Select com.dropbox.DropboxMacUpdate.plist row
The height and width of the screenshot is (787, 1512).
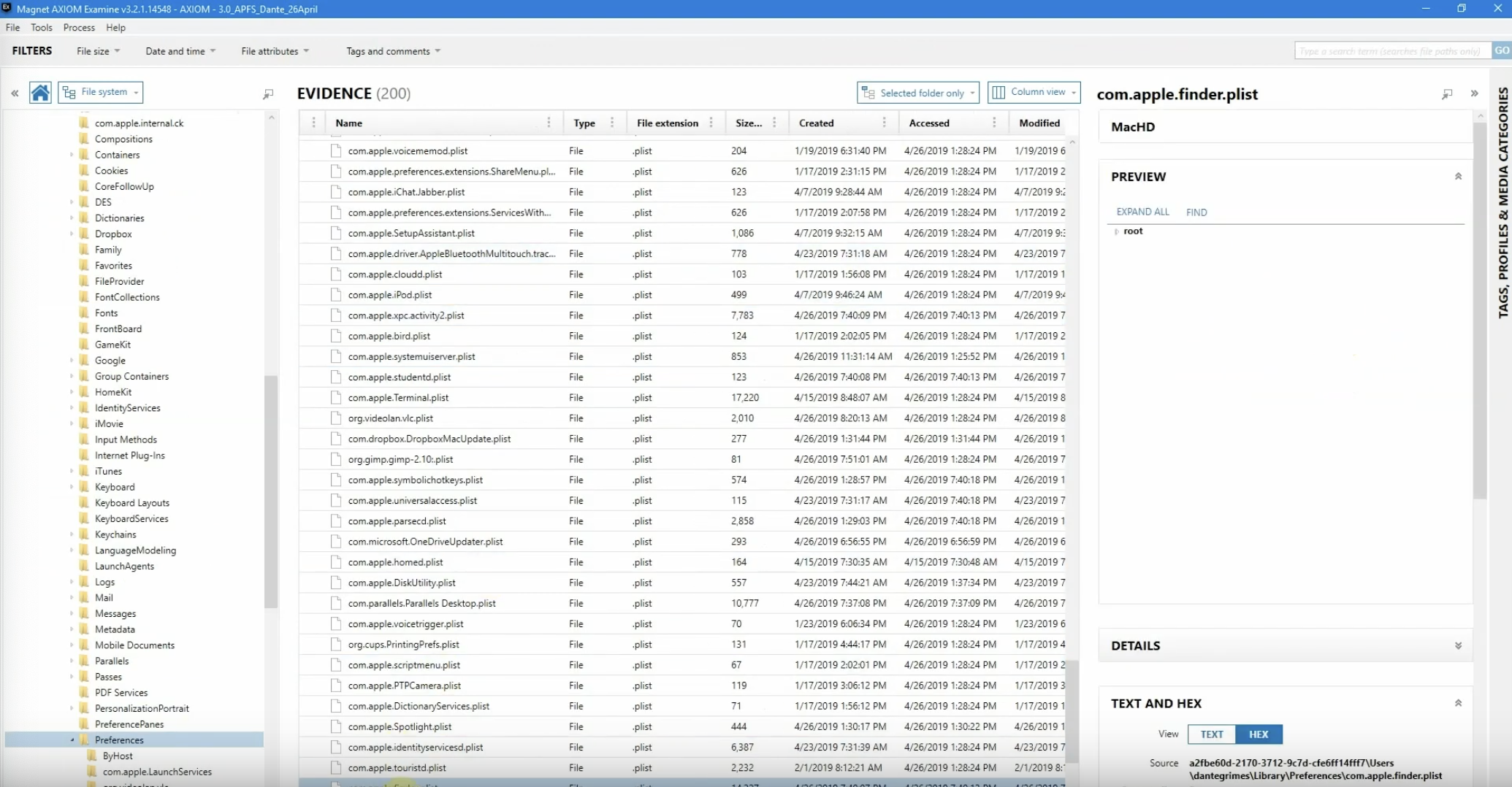click(x=682, y=439)
